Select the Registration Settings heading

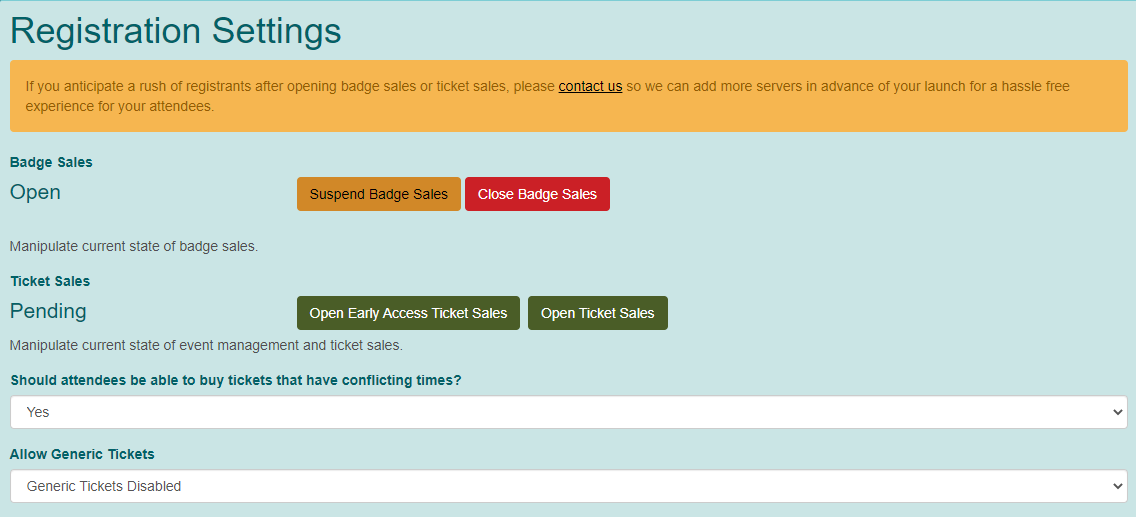pyautogui.click(x=175, y=31)
